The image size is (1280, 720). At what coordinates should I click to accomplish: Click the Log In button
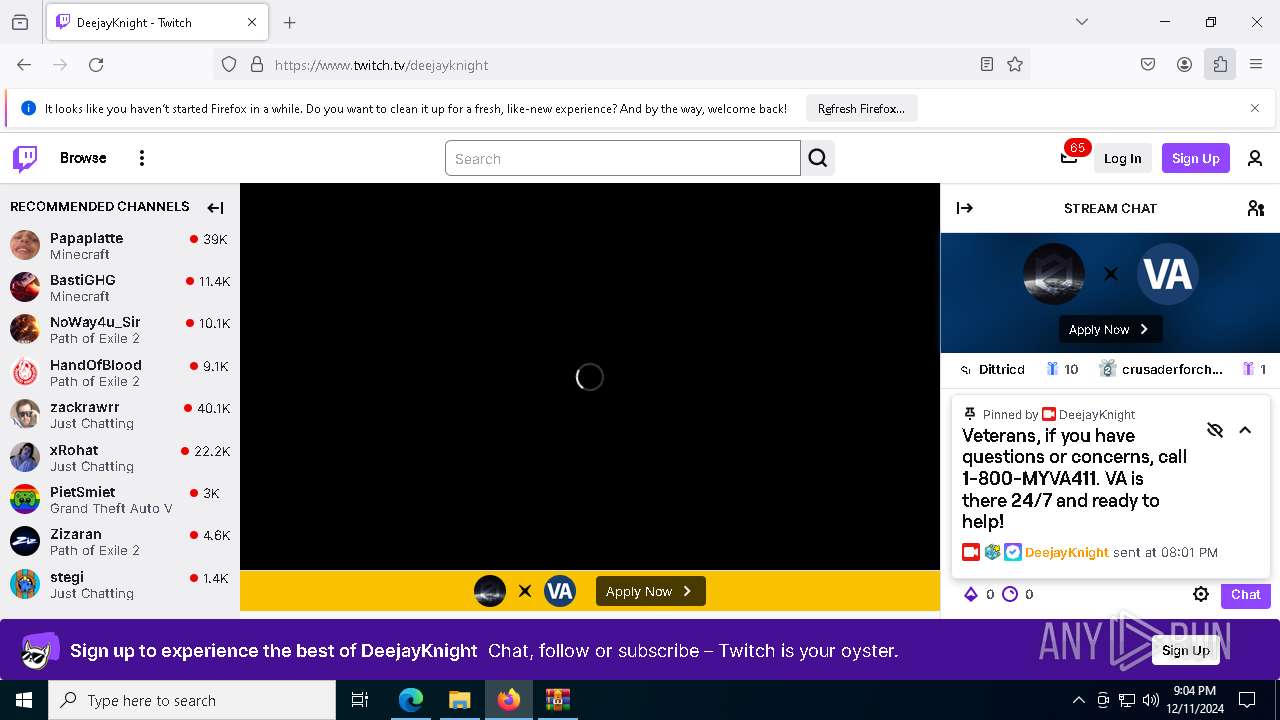tap(1122, 158)
